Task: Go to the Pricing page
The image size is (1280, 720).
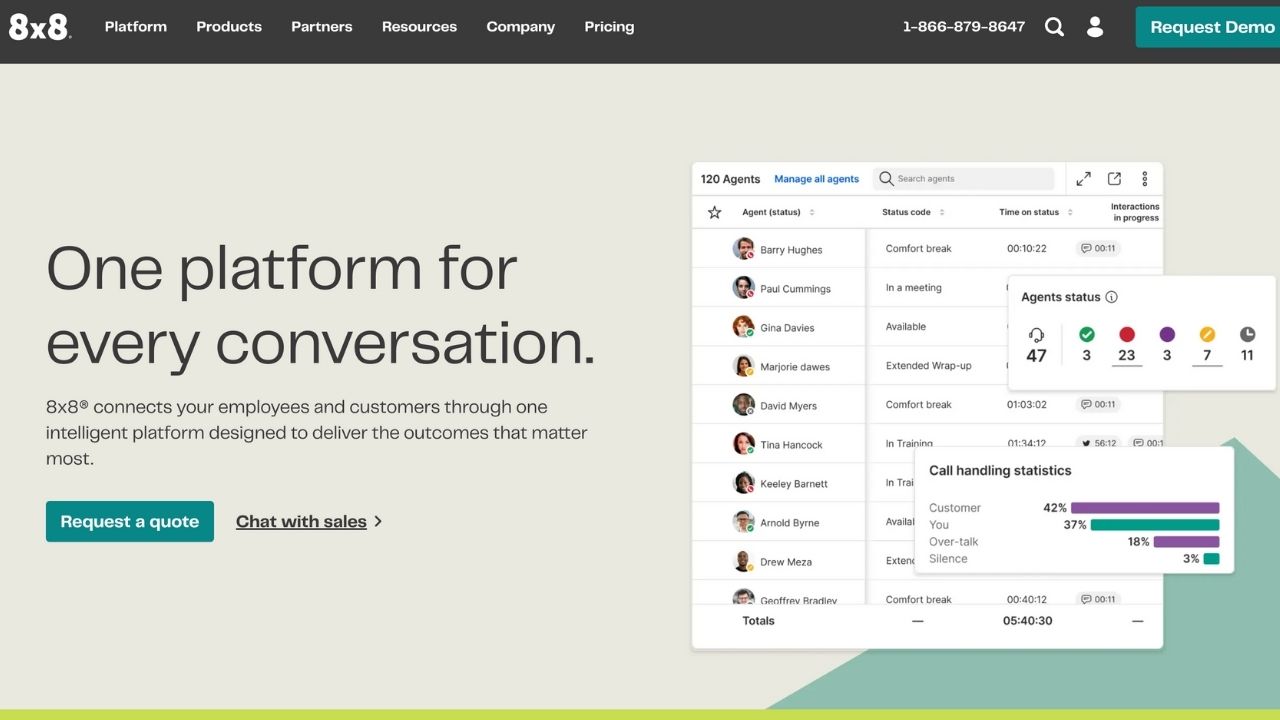Action: coord(609,27)
